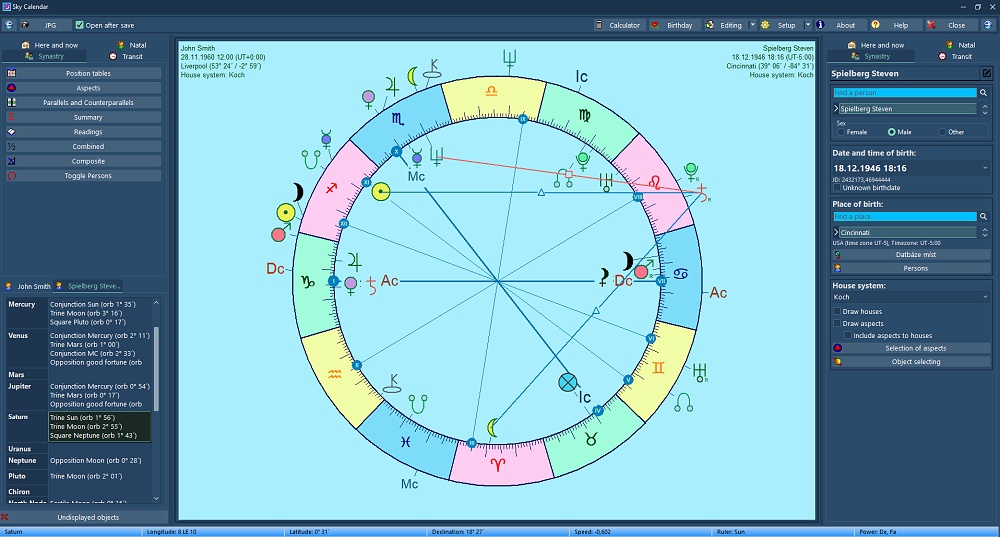
Task: Click the Toggle Persons button
Action: [87, 176]
